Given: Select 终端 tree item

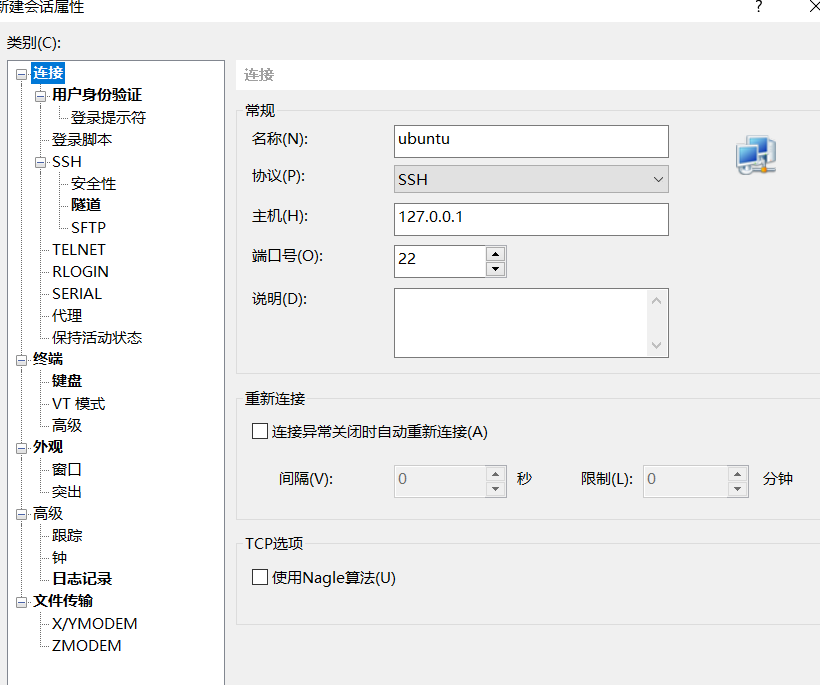Looking at the screenshot, I should (x=48, y=359).
